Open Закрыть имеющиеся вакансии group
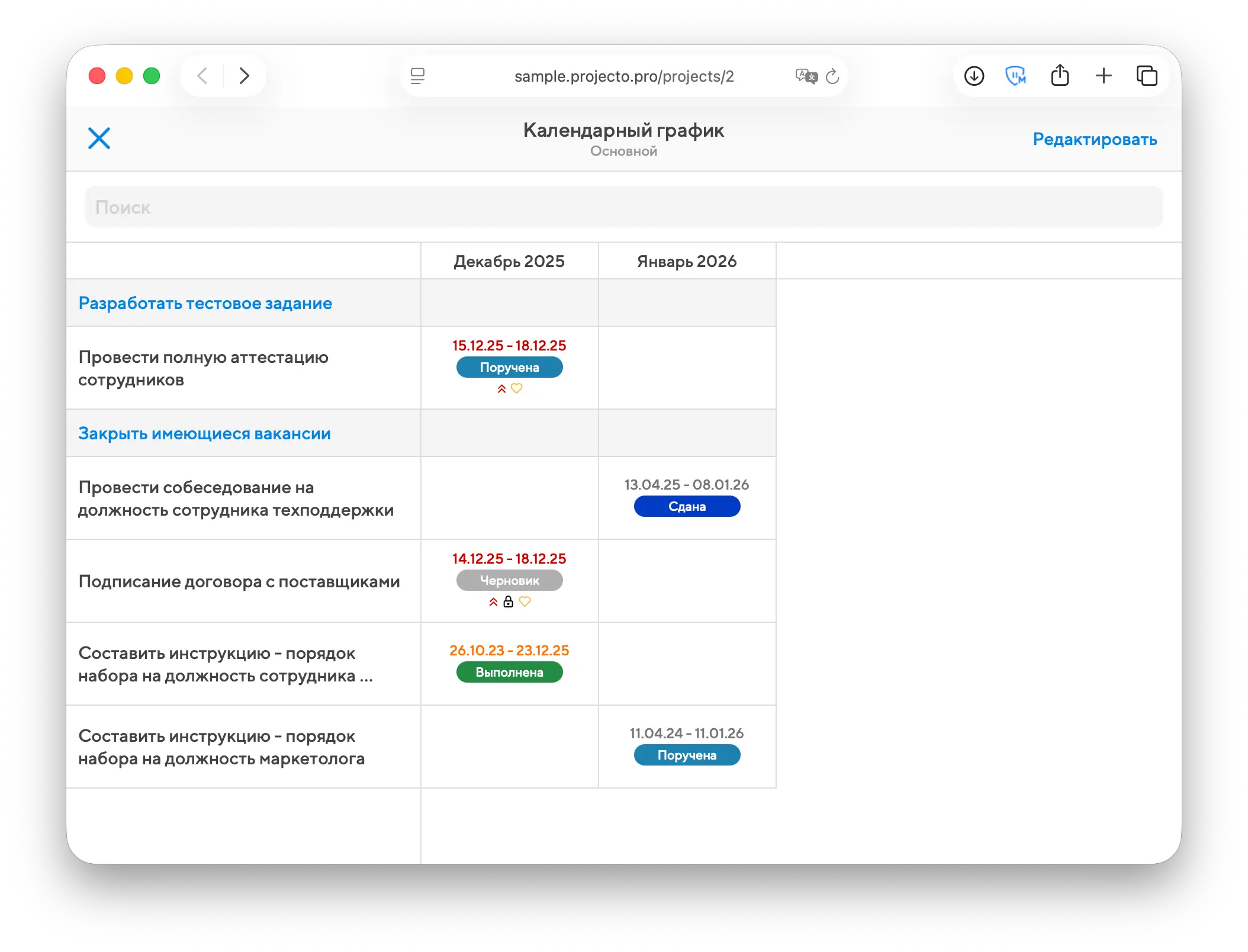Screen dimensions: 1248x952 (204, 433)
